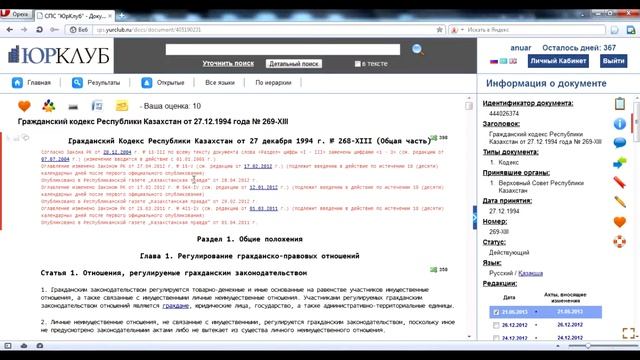
Task: Click browser reload button
Action: click(39, 30)
